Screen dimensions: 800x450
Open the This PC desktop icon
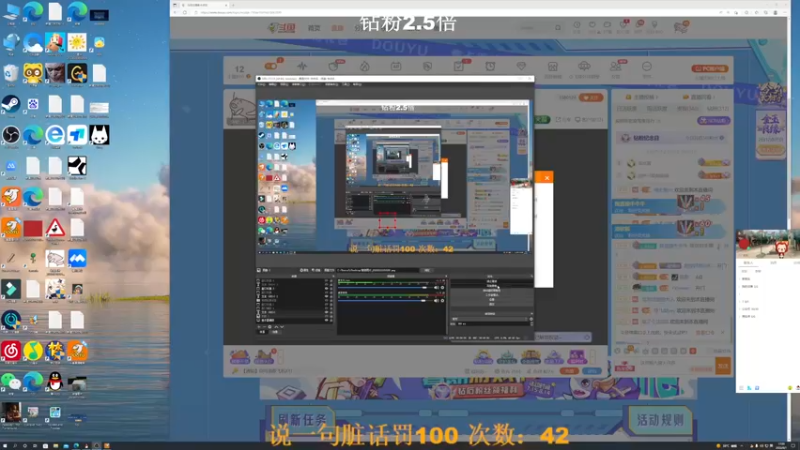point(11,12)
